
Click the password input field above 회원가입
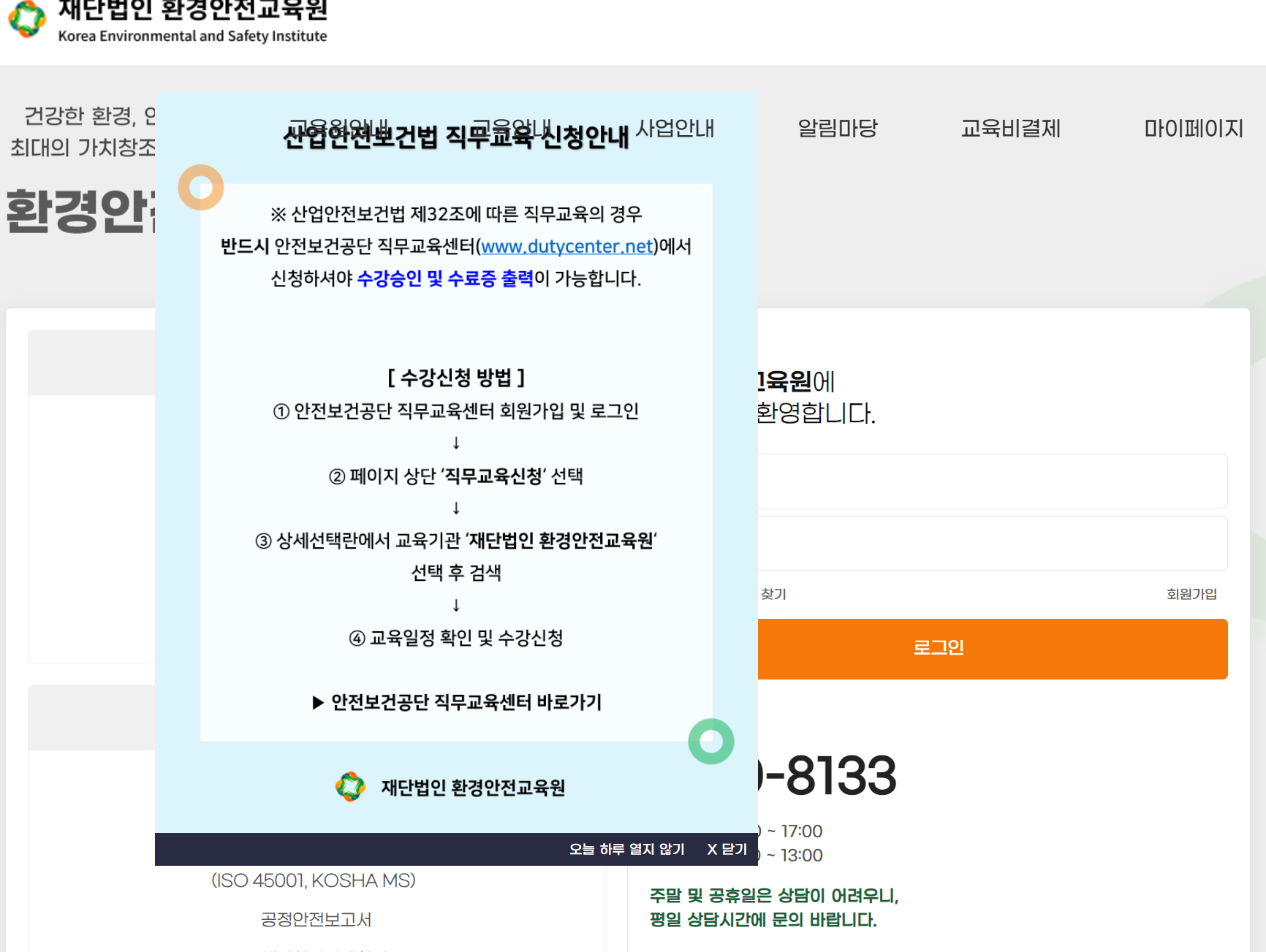coord(993,543)
